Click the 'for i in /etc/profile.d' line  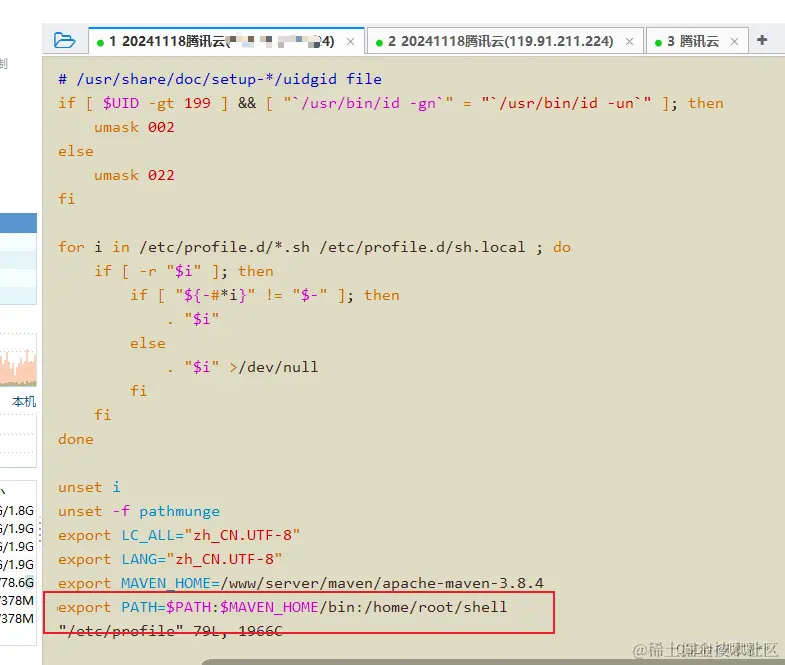(x=314, y=247)
